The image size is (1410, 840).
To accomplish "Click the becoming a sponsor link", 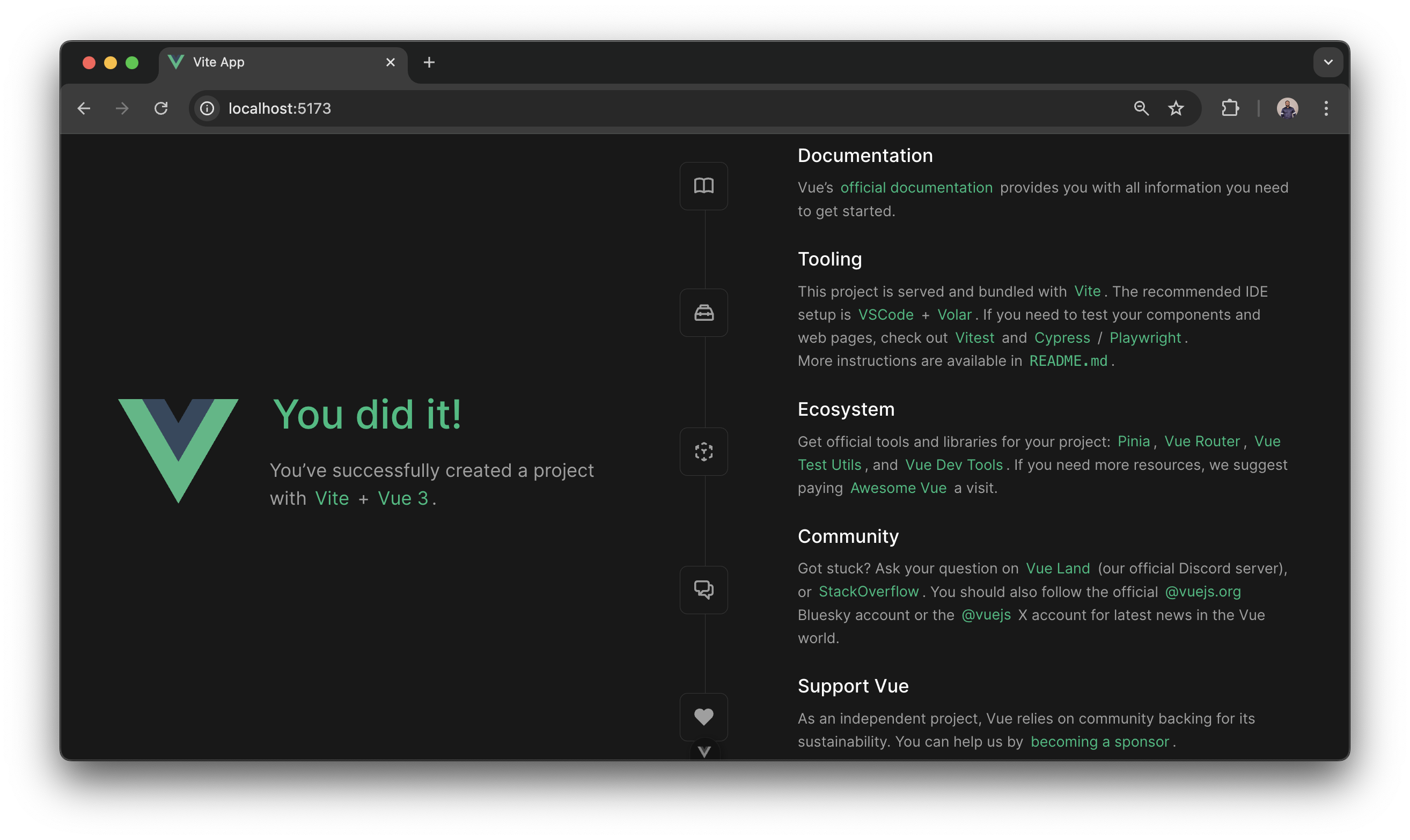I will [x=1099, y=741].
